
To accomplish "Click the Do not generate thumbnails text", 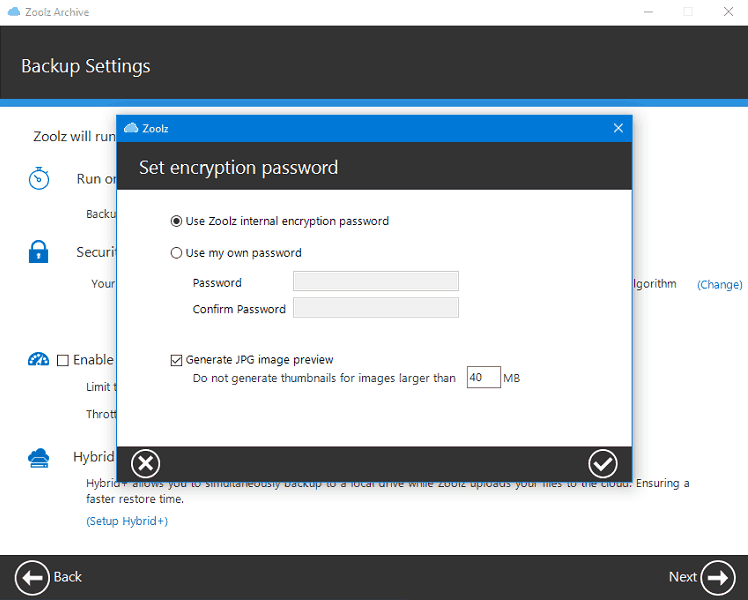I will point(324,378).
